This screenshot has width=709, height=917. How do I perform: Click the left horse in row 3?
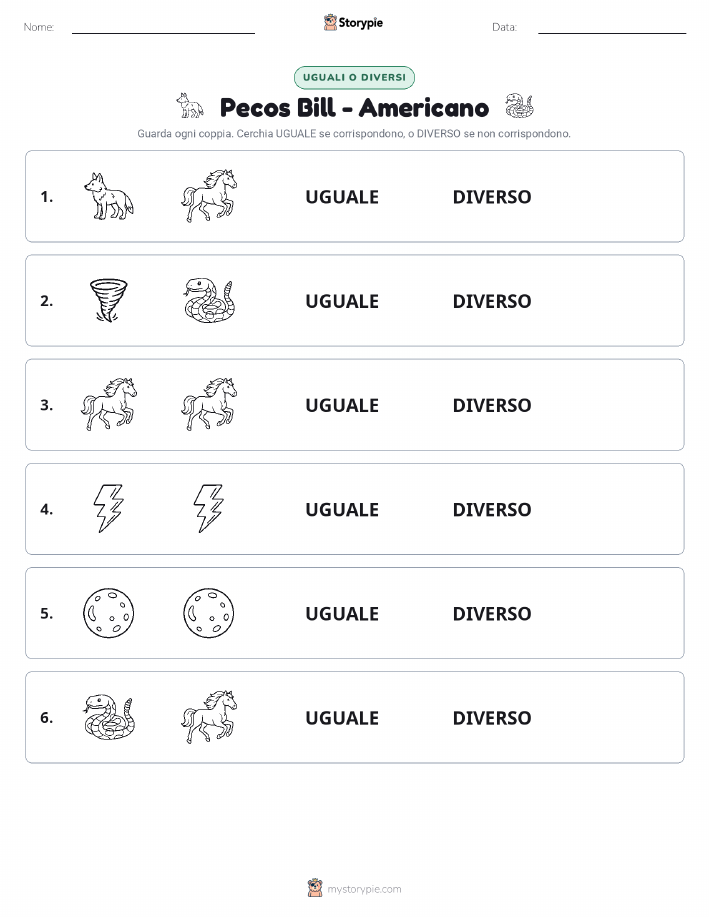(x=109, y=404)
